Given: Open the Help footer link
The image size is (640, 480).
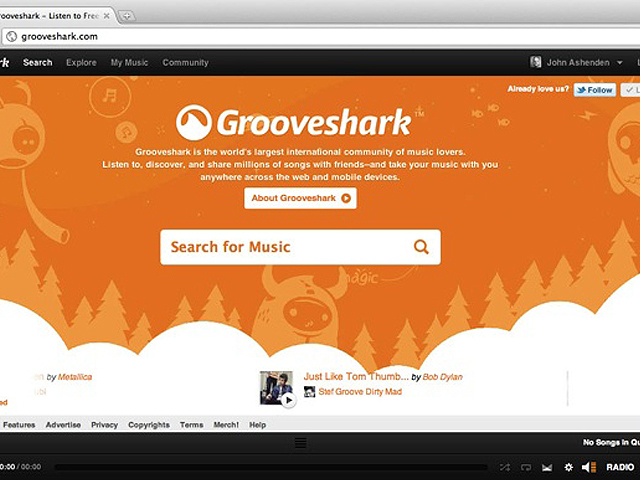Looking at the screenshot, I should pyautogui.click(x=258, y=425).
